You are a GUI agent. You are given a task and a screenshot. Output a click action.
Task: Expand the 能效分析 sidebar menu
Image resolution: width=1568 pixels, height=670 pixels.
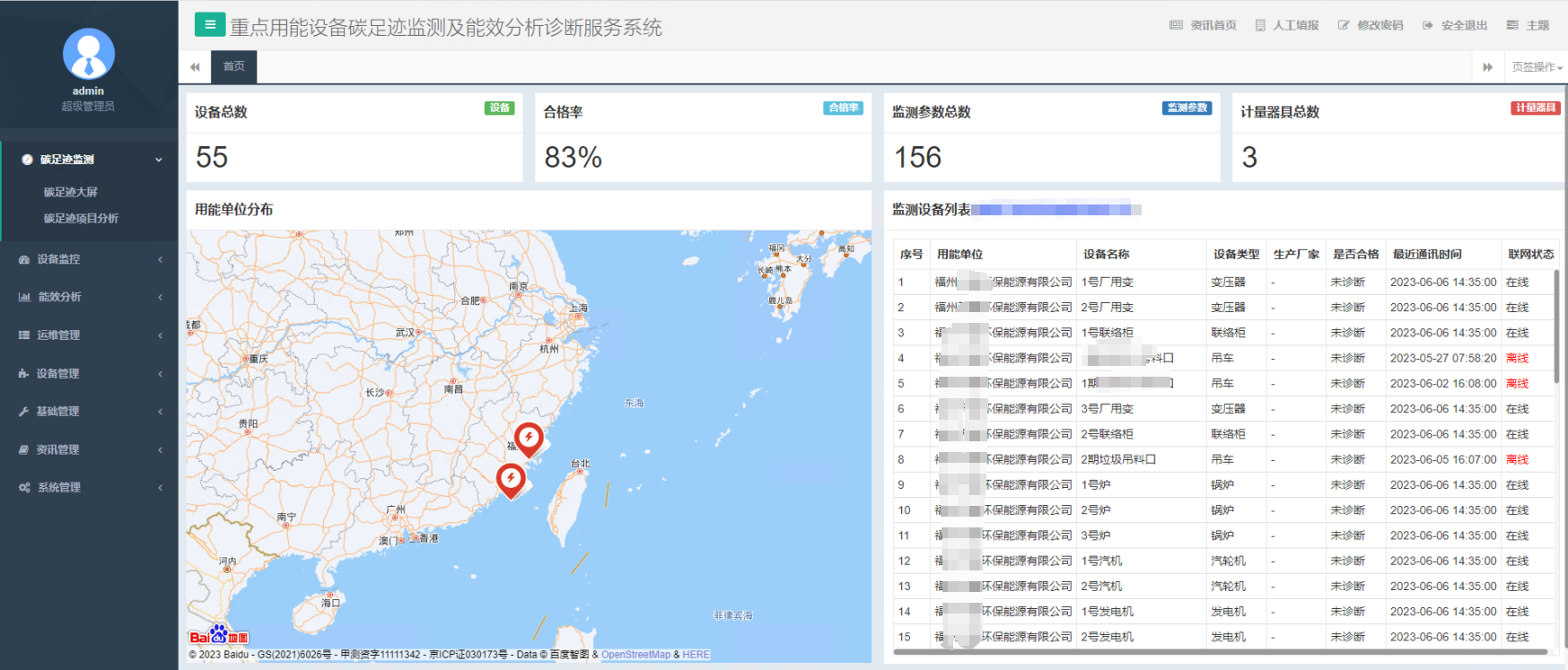pyautogui.click(x=90, y=297)
